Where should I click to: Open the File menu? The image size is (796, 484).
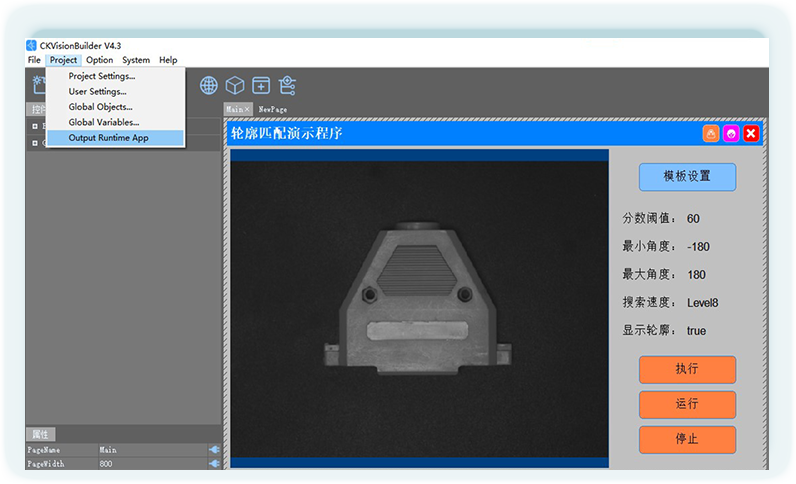pos(34,60)
